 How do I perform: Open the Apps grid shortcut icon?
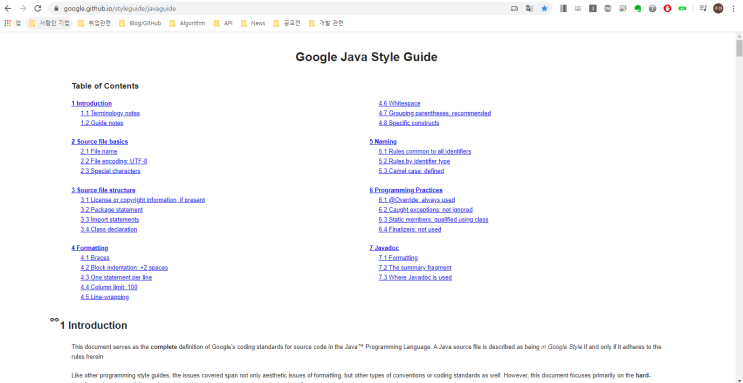coord(8,23)
